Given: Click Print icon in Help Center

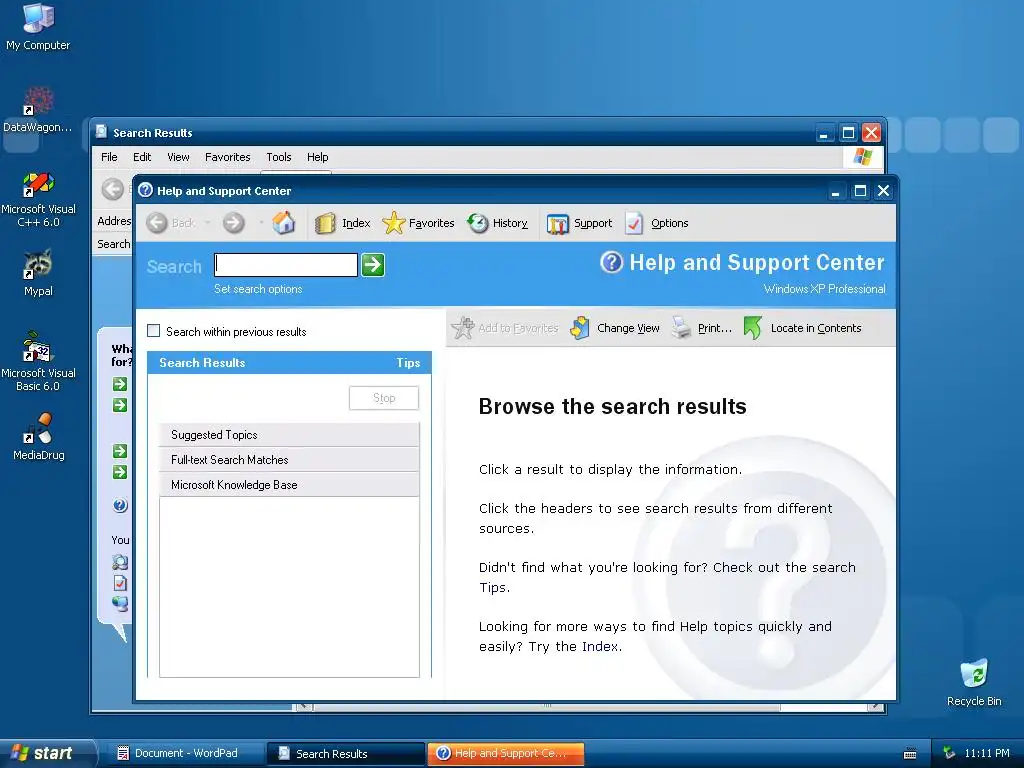Looking at the screenshot, I should [681, 328].
